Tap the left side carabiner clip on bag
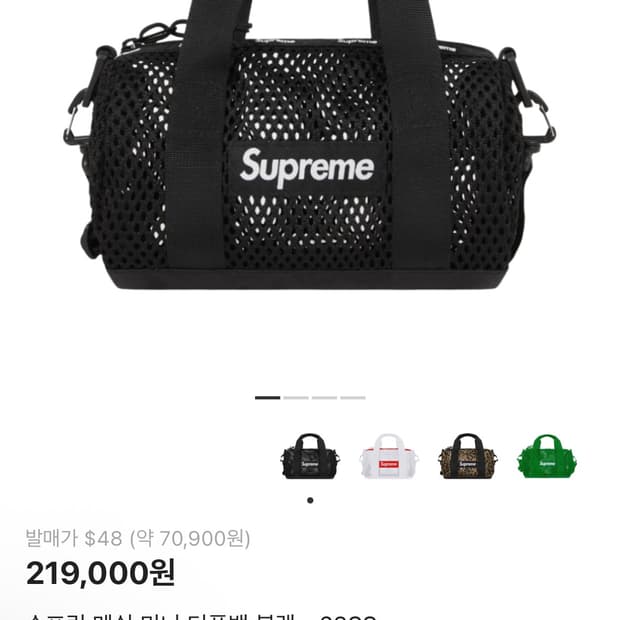620x620 pixels. (78, 117)
